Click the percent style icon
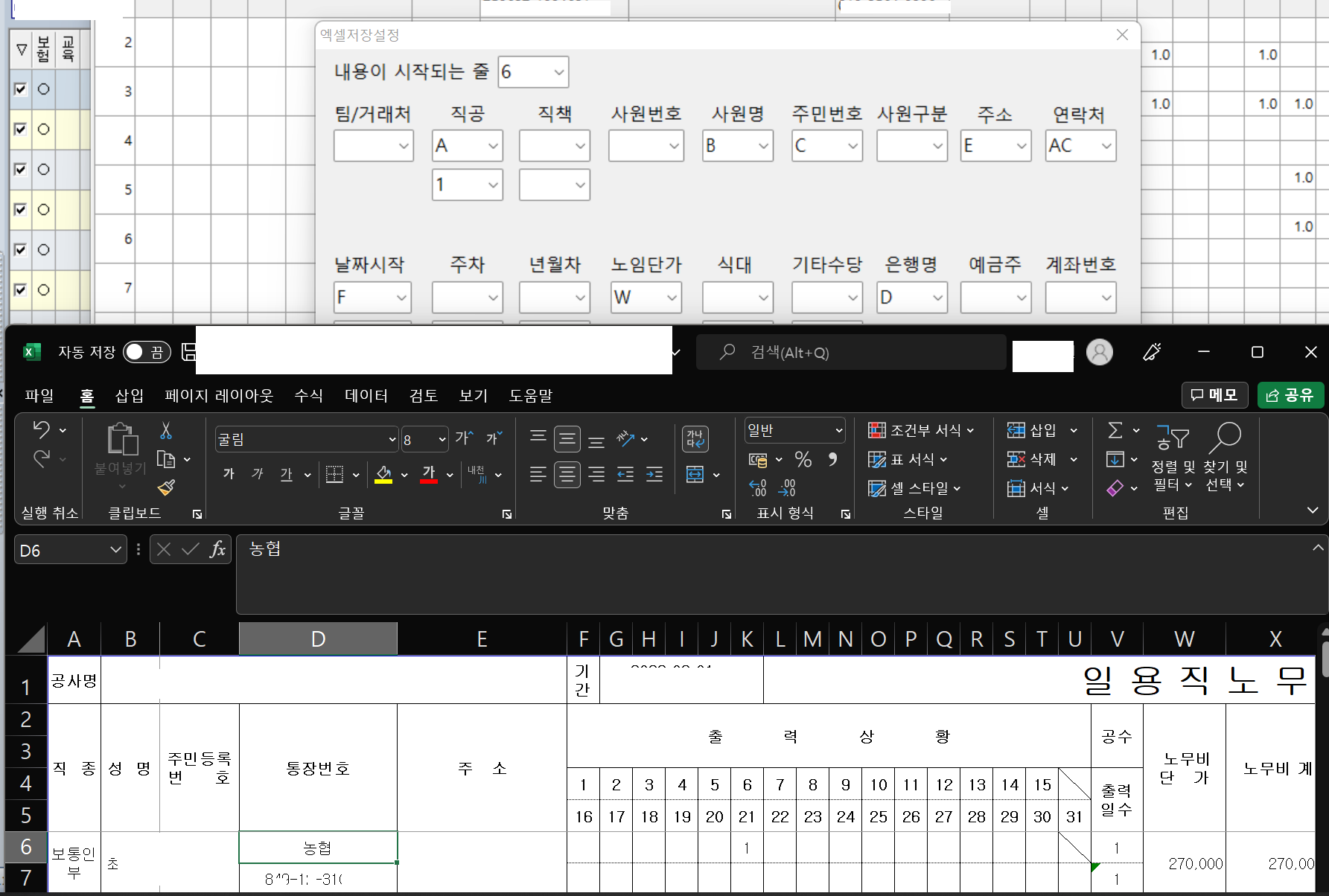Screen dimensions: 1329x896 (x=803, y=459)
